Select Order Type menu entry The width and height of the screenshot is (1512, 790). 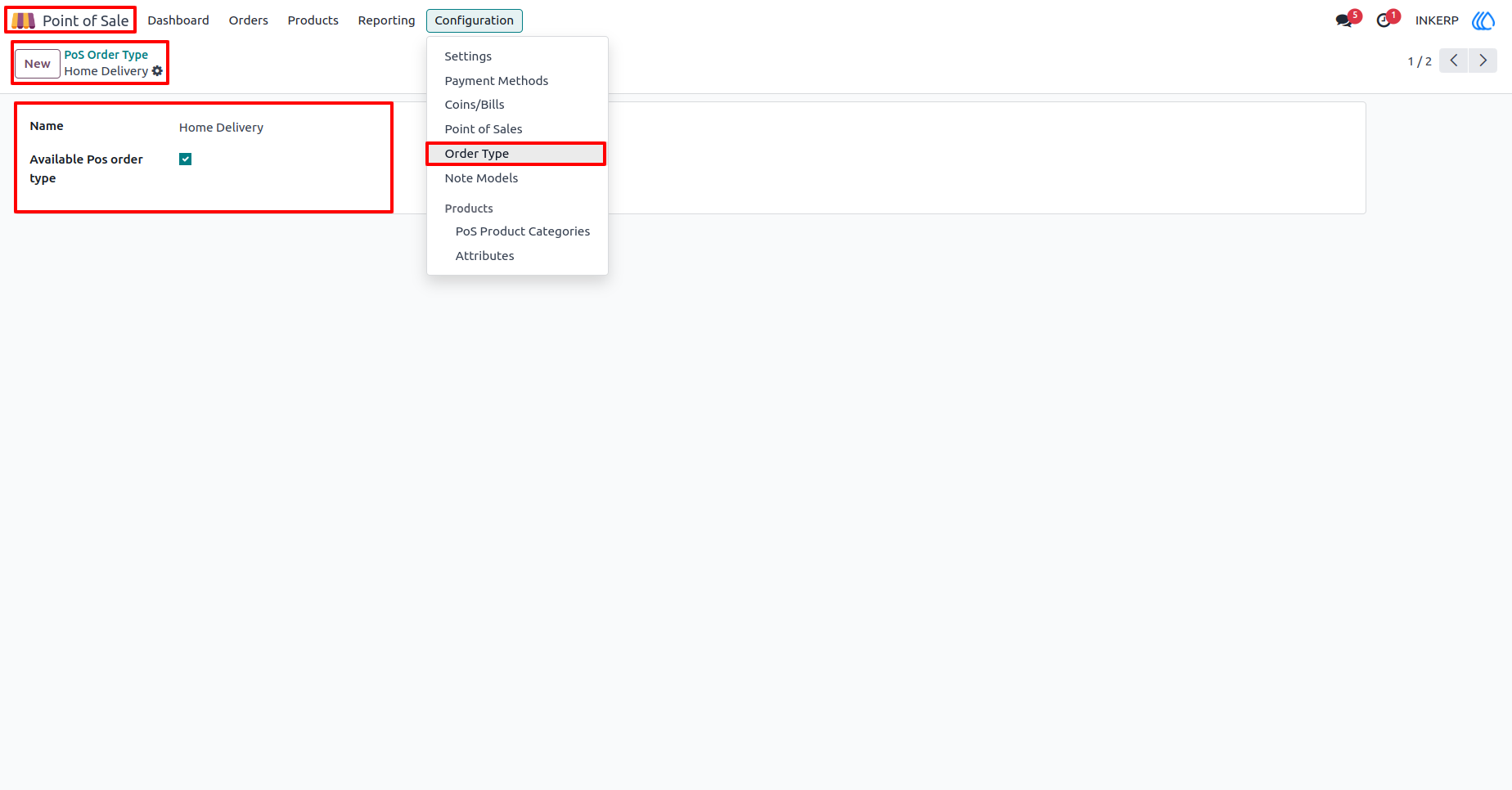click(517, 154)
